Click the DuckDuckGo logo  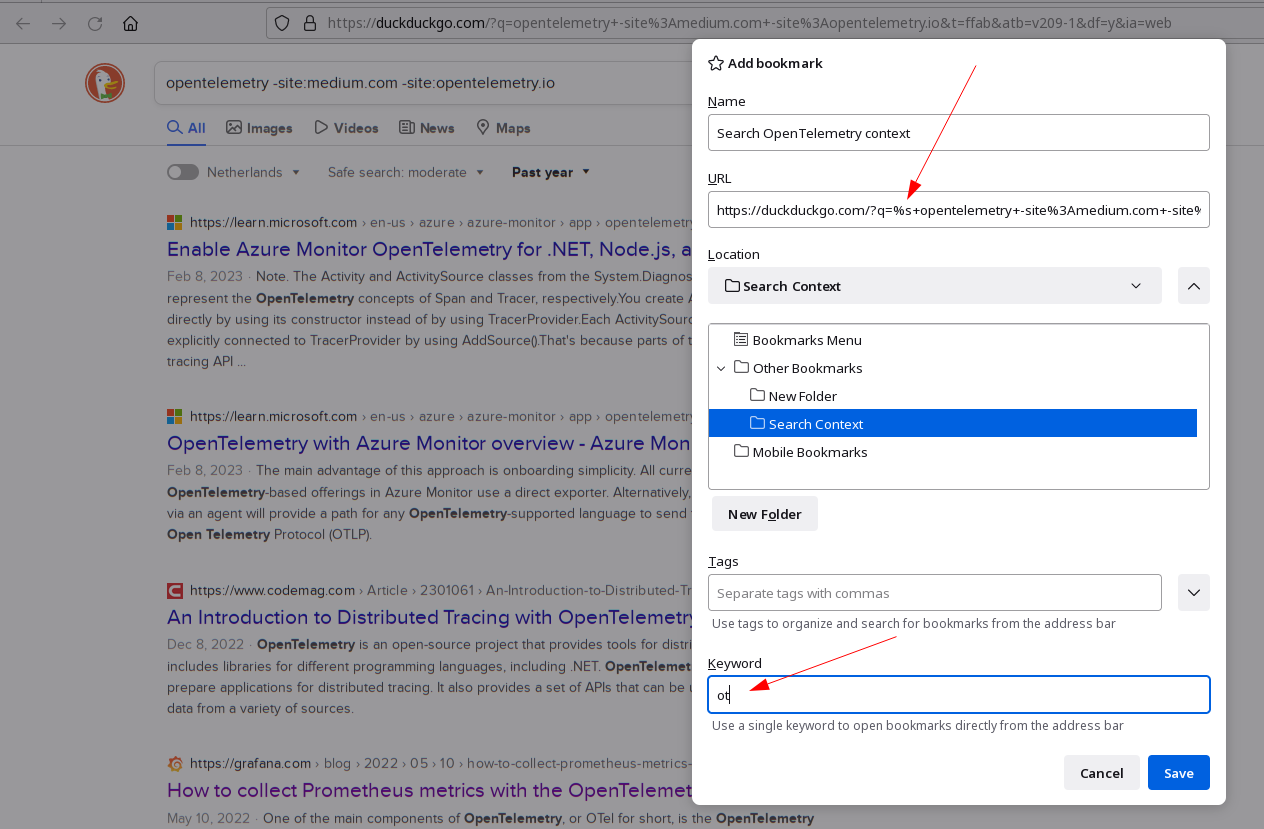pos(104,83)
